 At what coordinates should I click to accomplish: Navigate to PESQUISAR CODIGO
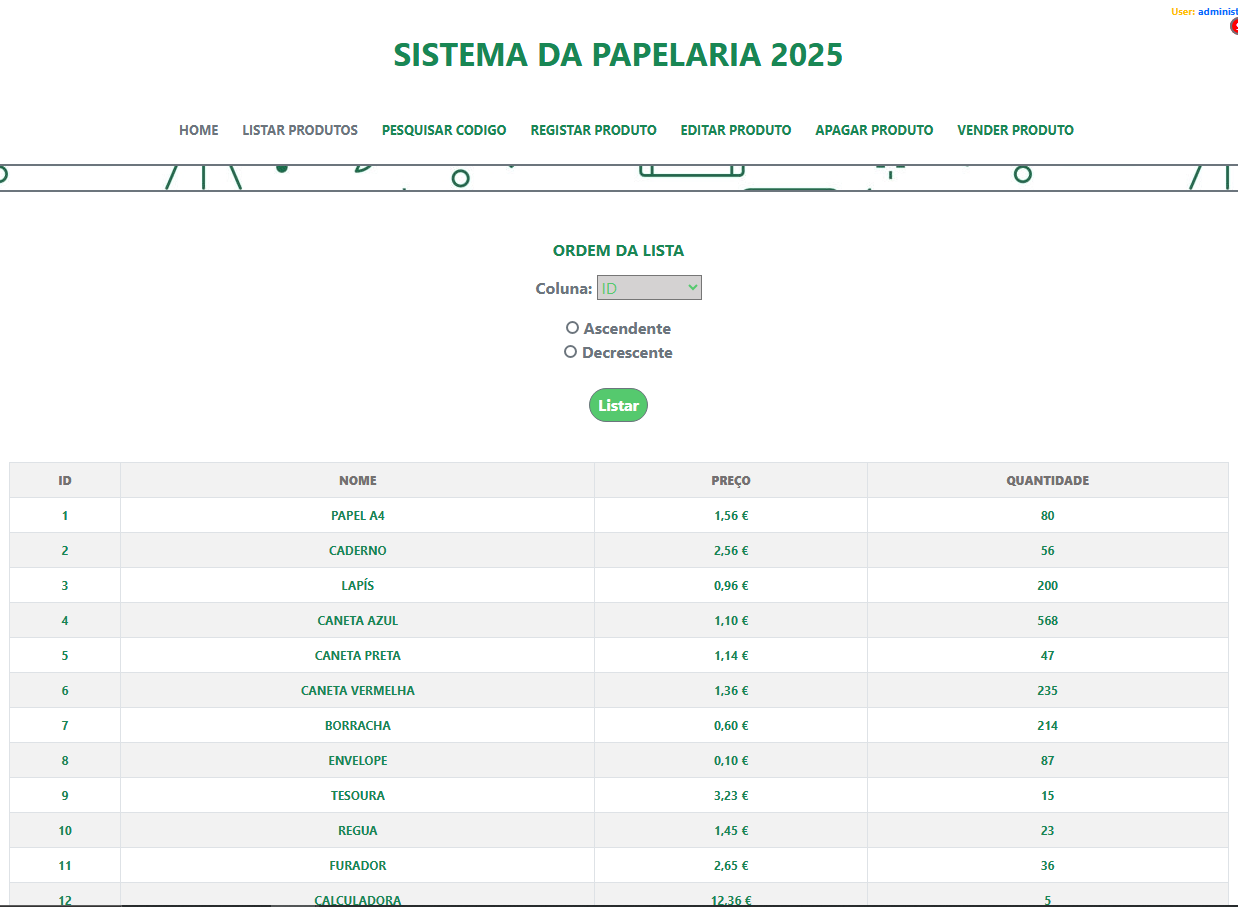click(444, 130)
